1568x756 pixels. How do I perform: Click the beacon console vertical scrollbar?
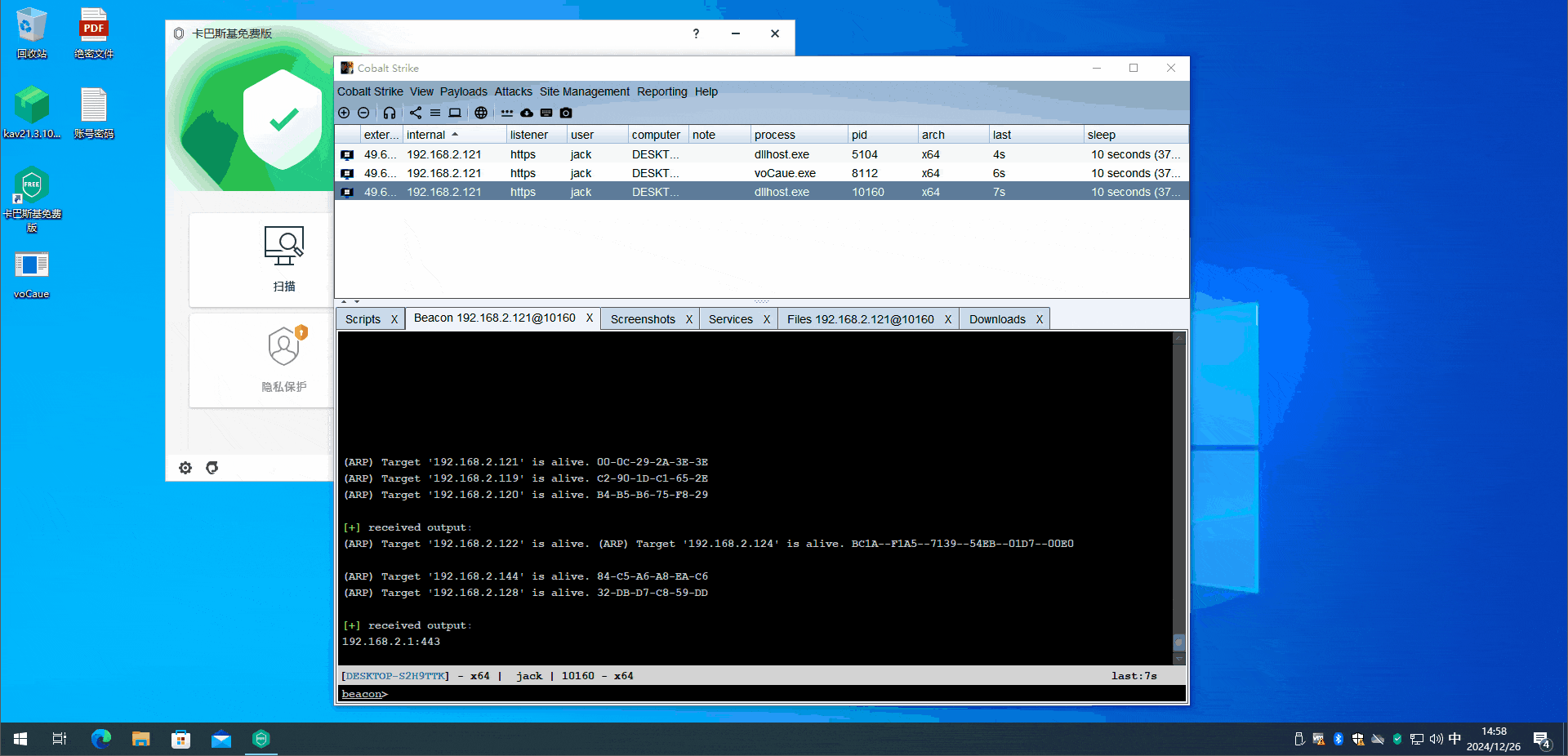point(1178,498)
